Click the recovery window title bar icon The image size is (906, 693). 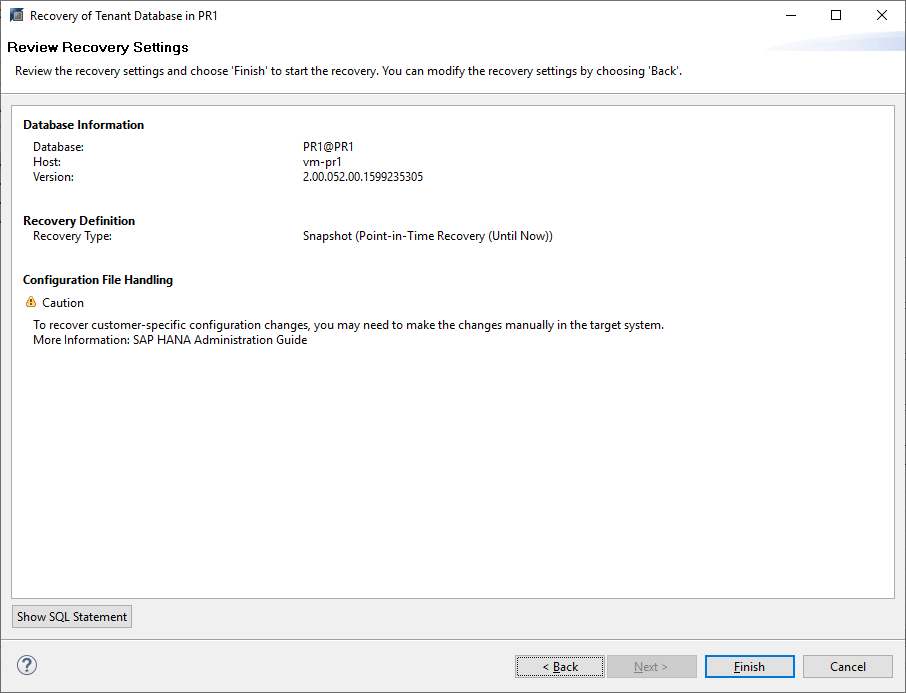tap(17, 16)
